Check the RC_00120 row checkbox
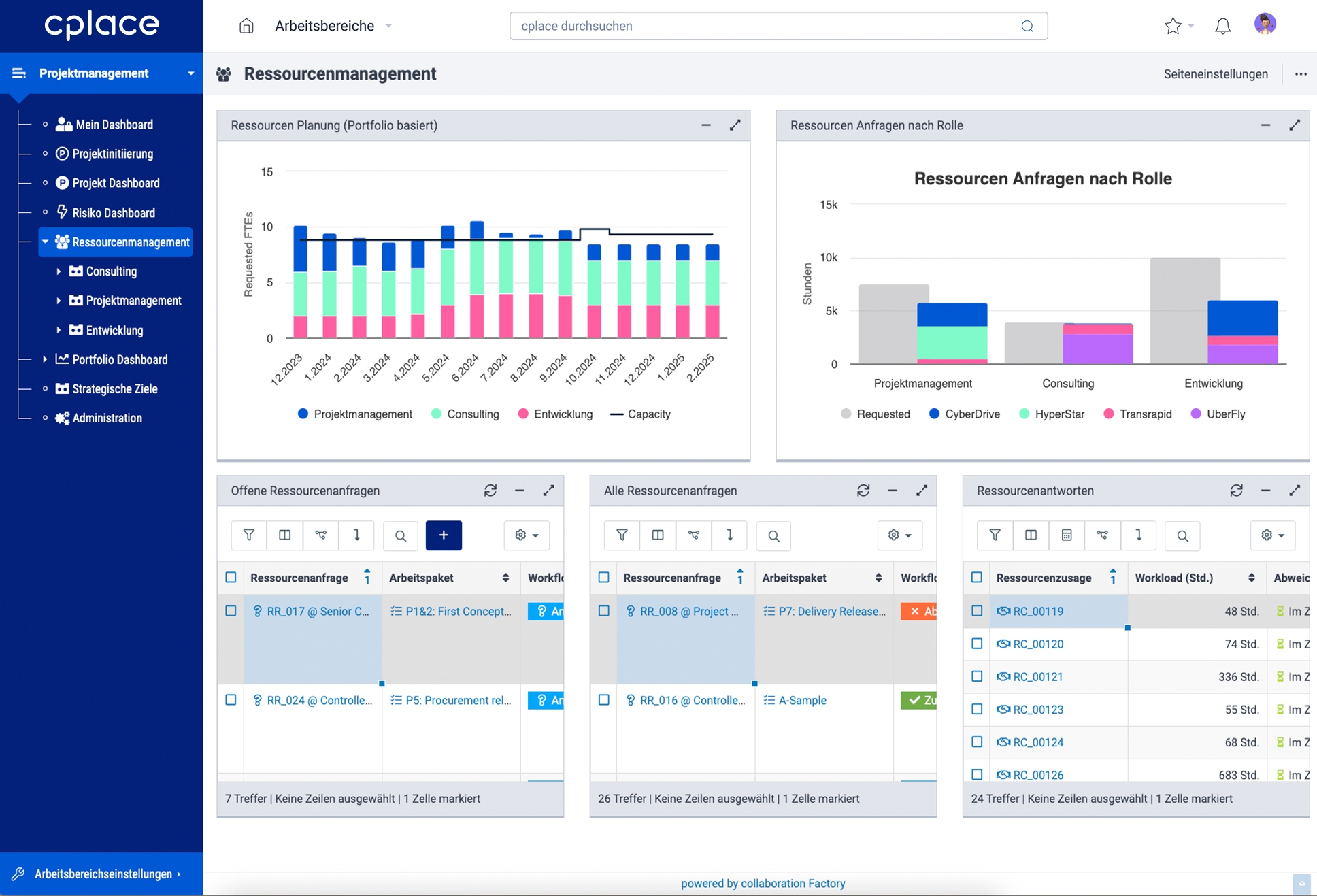The height and width of the screenshot is (896, 1317). coord(977,644)
